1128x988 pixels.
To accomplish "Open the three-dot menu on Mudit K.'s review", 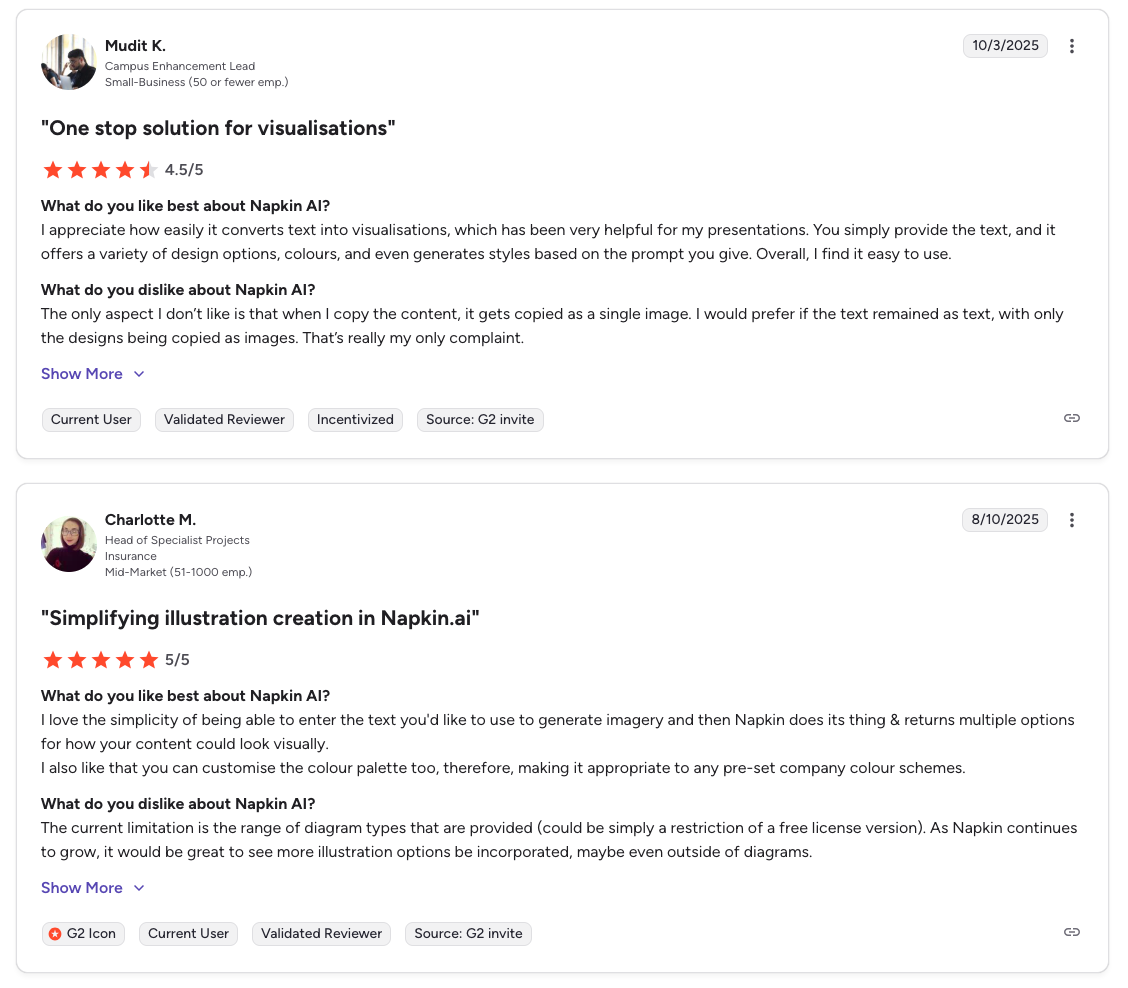I will click(1071, 46).
